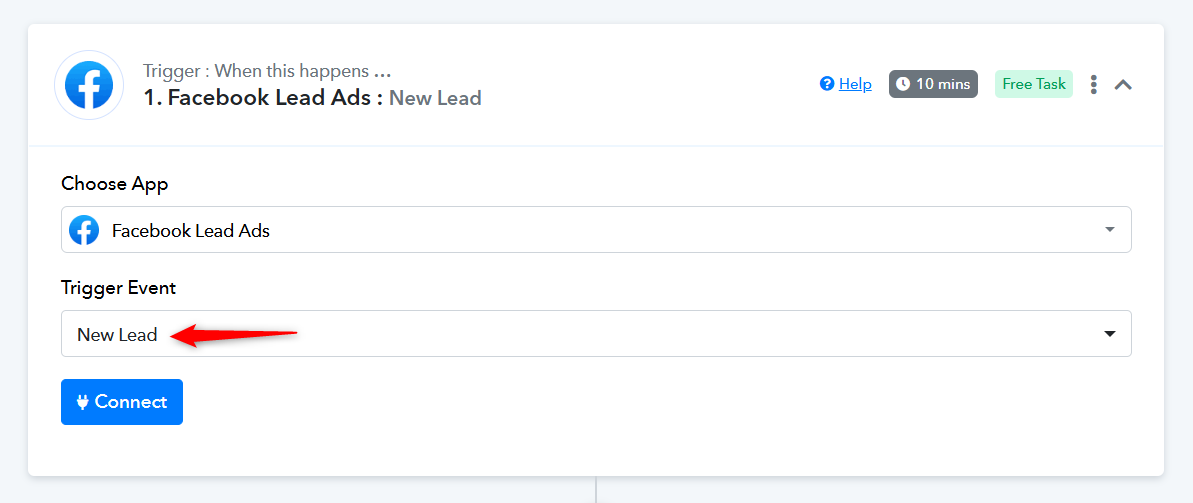Screen dimensions: 1193x503
Task: Select the New Lead trigger event value
Action: [x=117, y=334]
